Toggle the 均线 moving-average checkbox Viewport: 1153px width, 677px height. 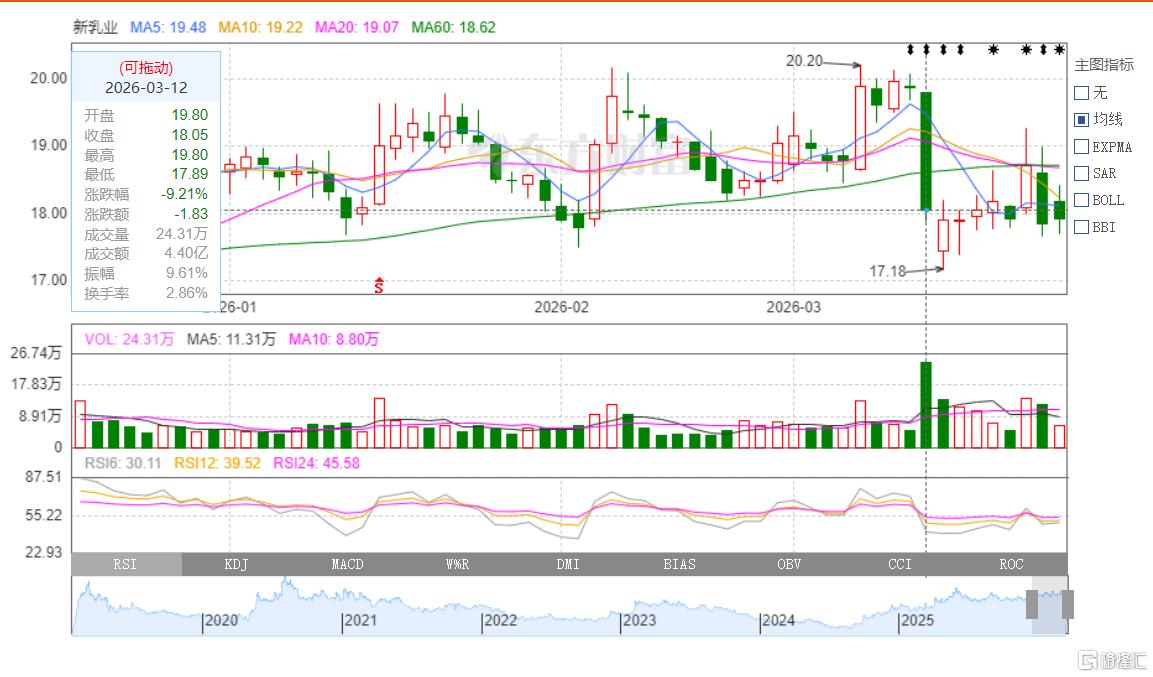(1082, 119)
